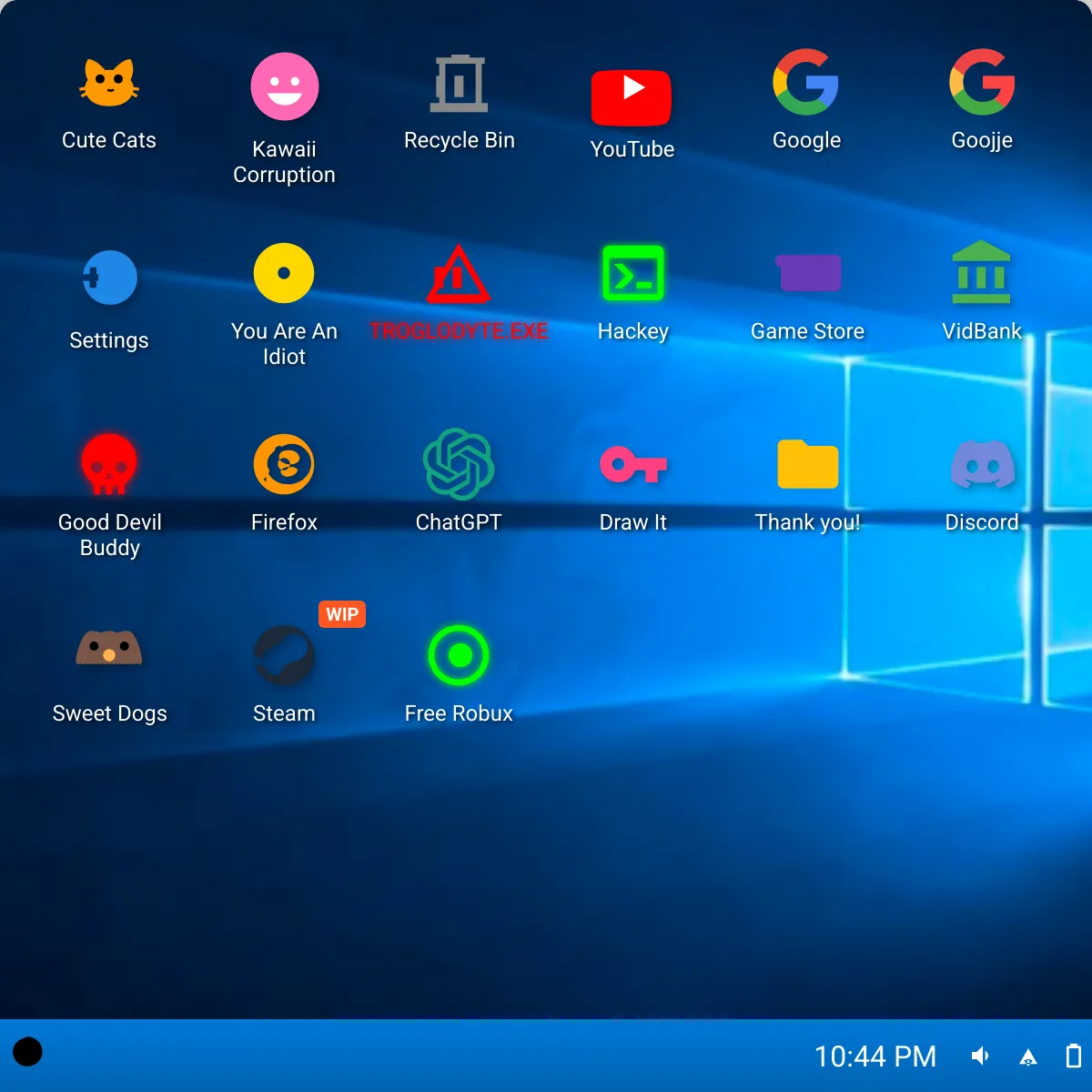The height and width of the screenshot is (1092, 1092).
Task: Open the Sweet Dogs icon
Action: coord(109,648)
